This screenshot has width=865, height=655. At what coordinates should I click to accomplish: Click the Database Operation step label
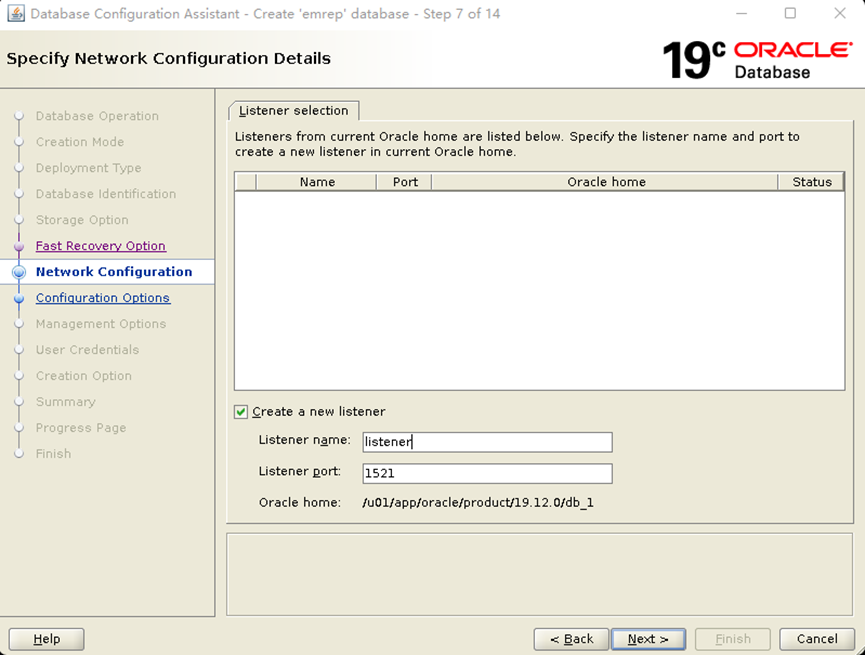pos(97,116)
